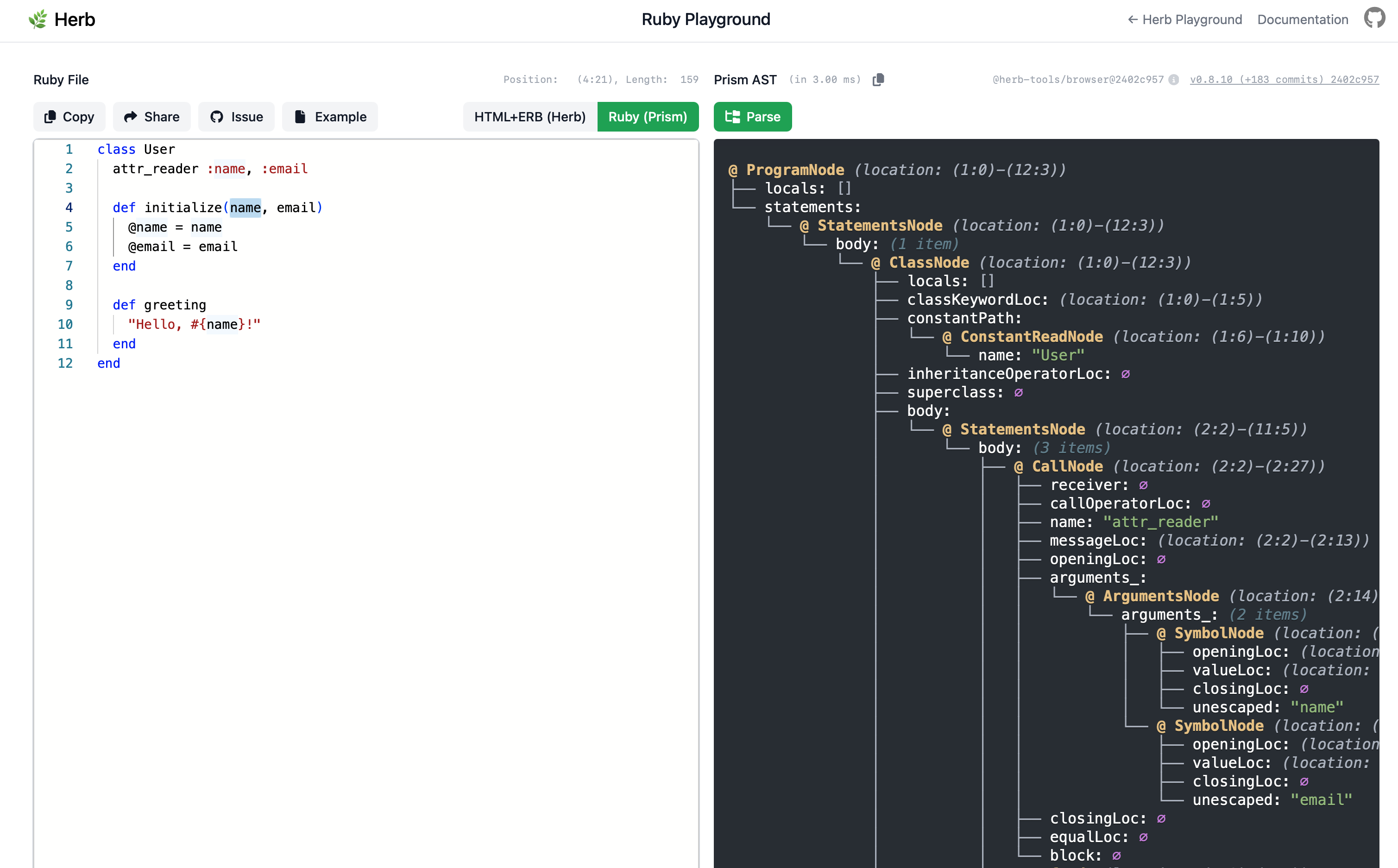The width and height of the screenshot is (1398, 868).
Task: Select ConstantReadNode showing name User
Action: tap(1031, 336)
